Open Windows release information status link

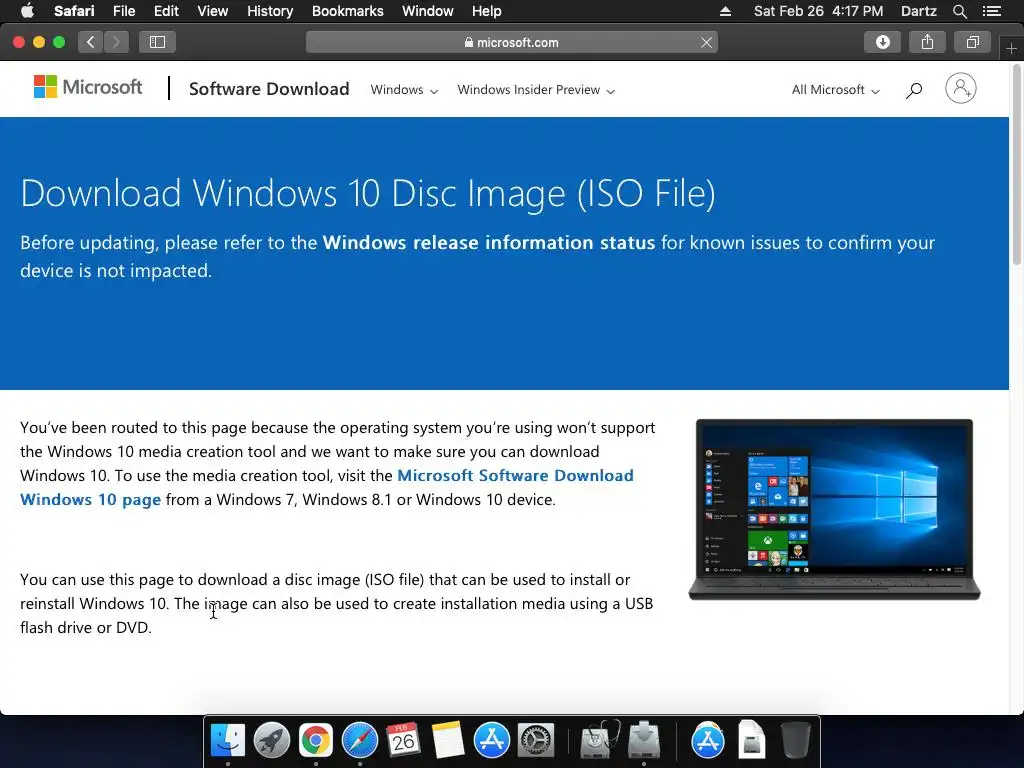pos(488,243)
